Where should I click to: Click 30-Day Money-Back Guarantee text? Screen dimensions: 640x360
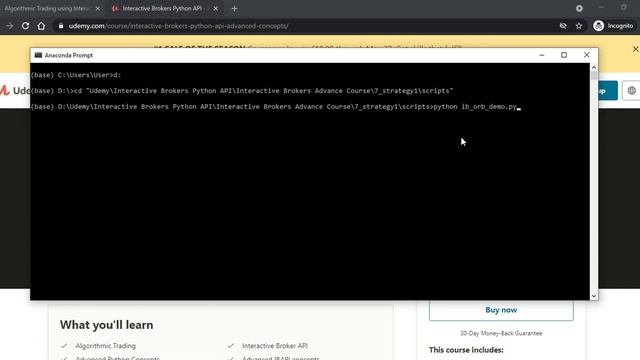501,333
